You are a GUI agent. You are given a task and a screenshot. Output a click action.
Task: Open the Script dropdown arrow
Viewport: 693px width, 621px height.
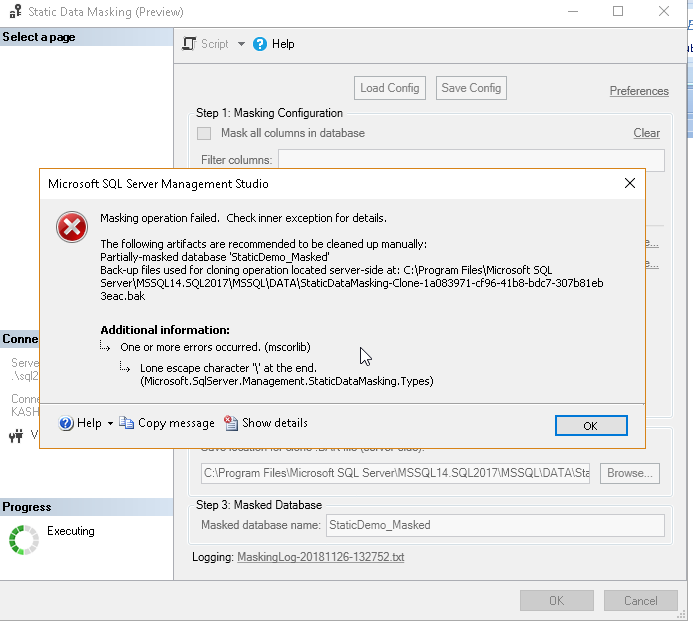pos(241,44)
